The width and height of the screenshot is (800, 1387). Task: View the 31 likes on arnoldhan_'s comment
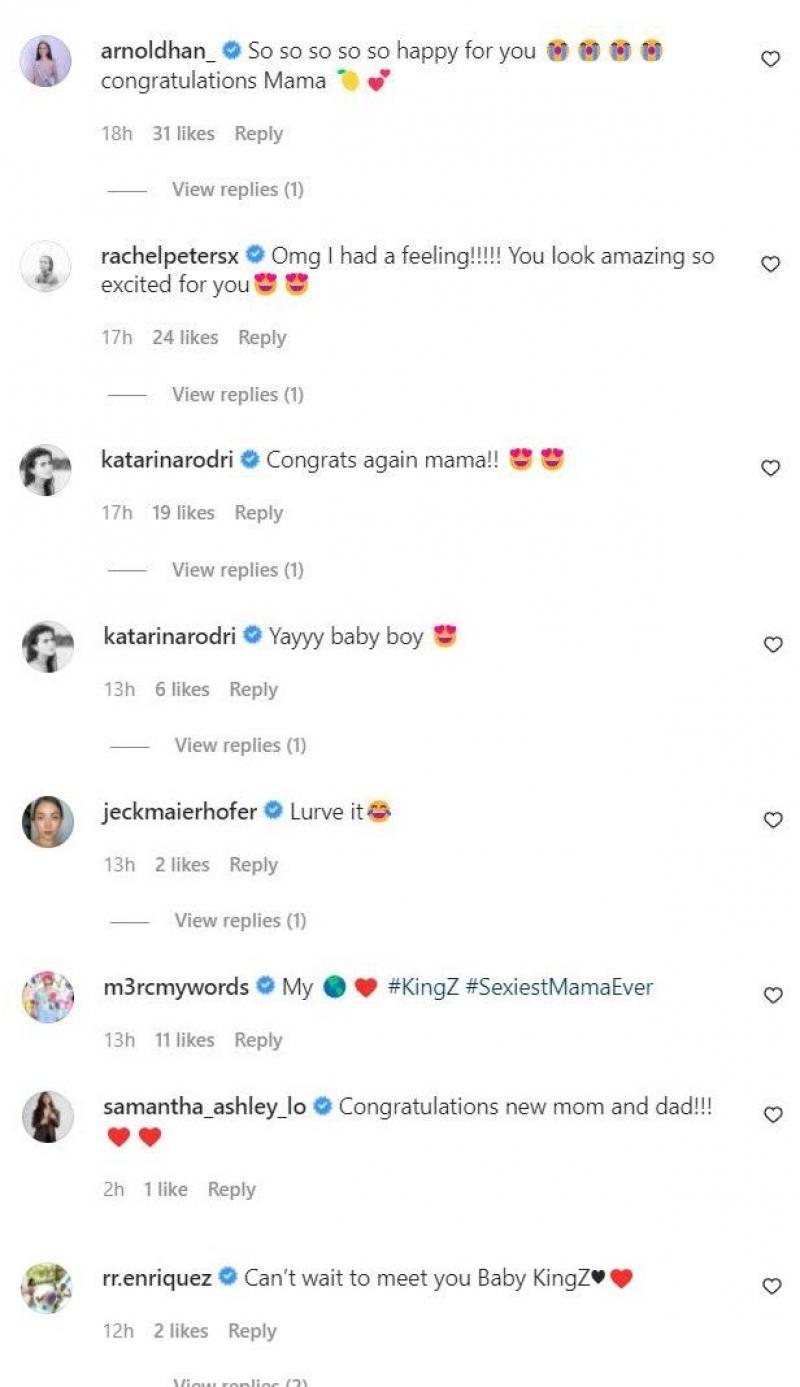pos(183,133)
